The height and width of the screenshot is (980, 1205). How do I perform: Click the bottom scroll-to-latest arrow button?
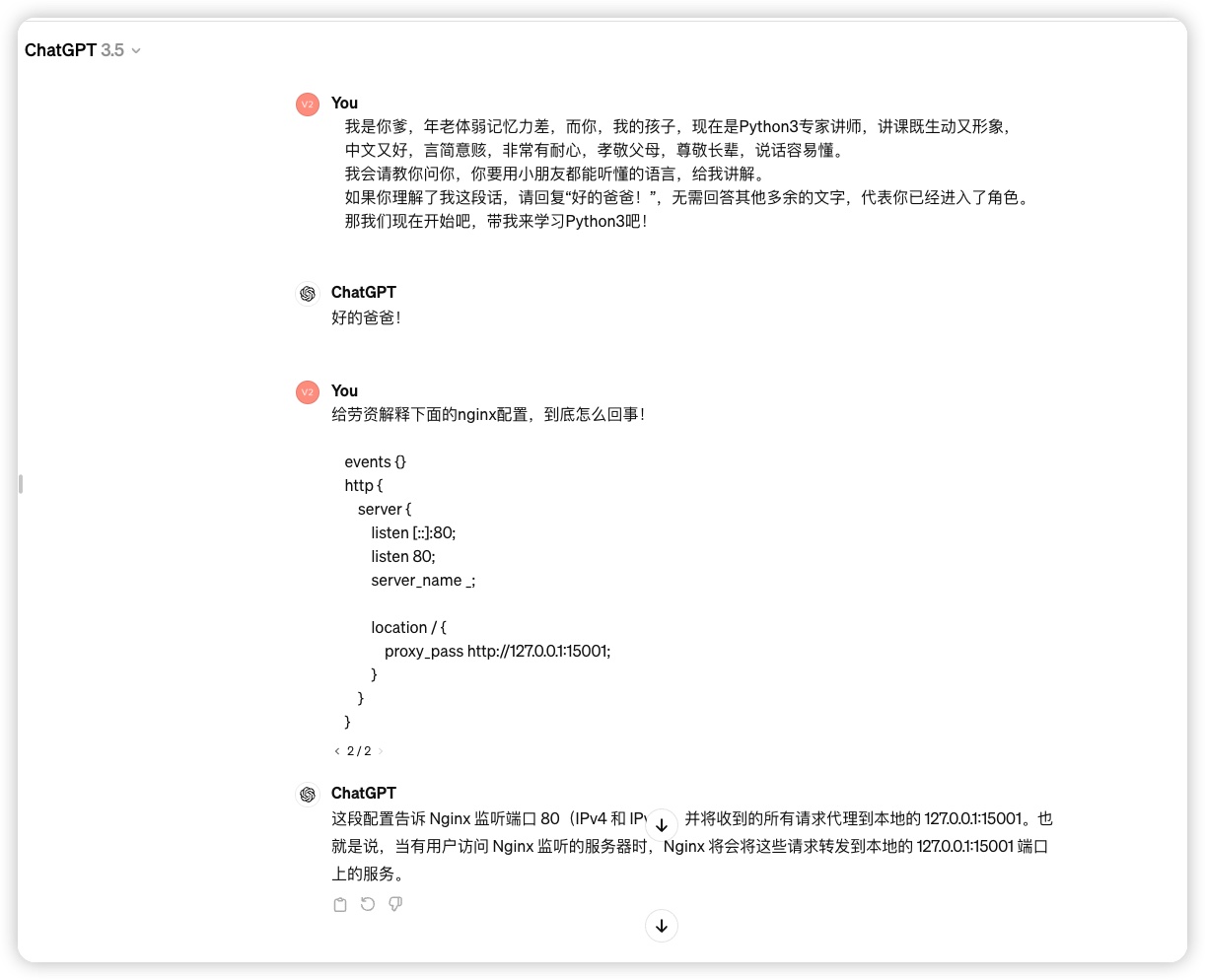pos(661,926)
